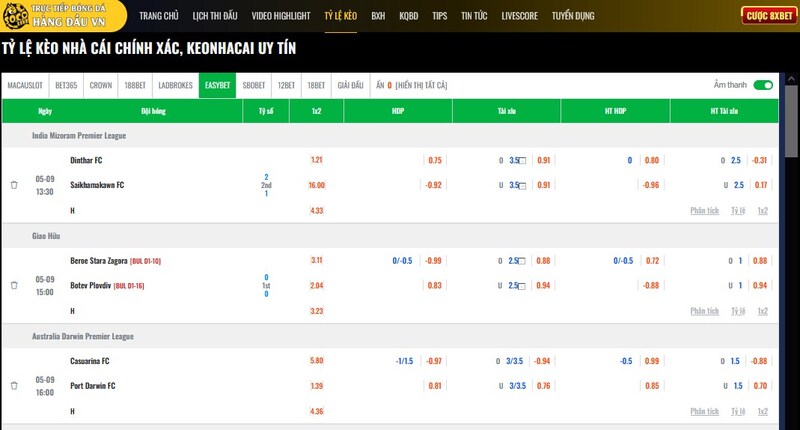The height and width of the screenshot is (430, 800).
Task: Click Hiển thị tất cả link
Action: click(421, 85)
